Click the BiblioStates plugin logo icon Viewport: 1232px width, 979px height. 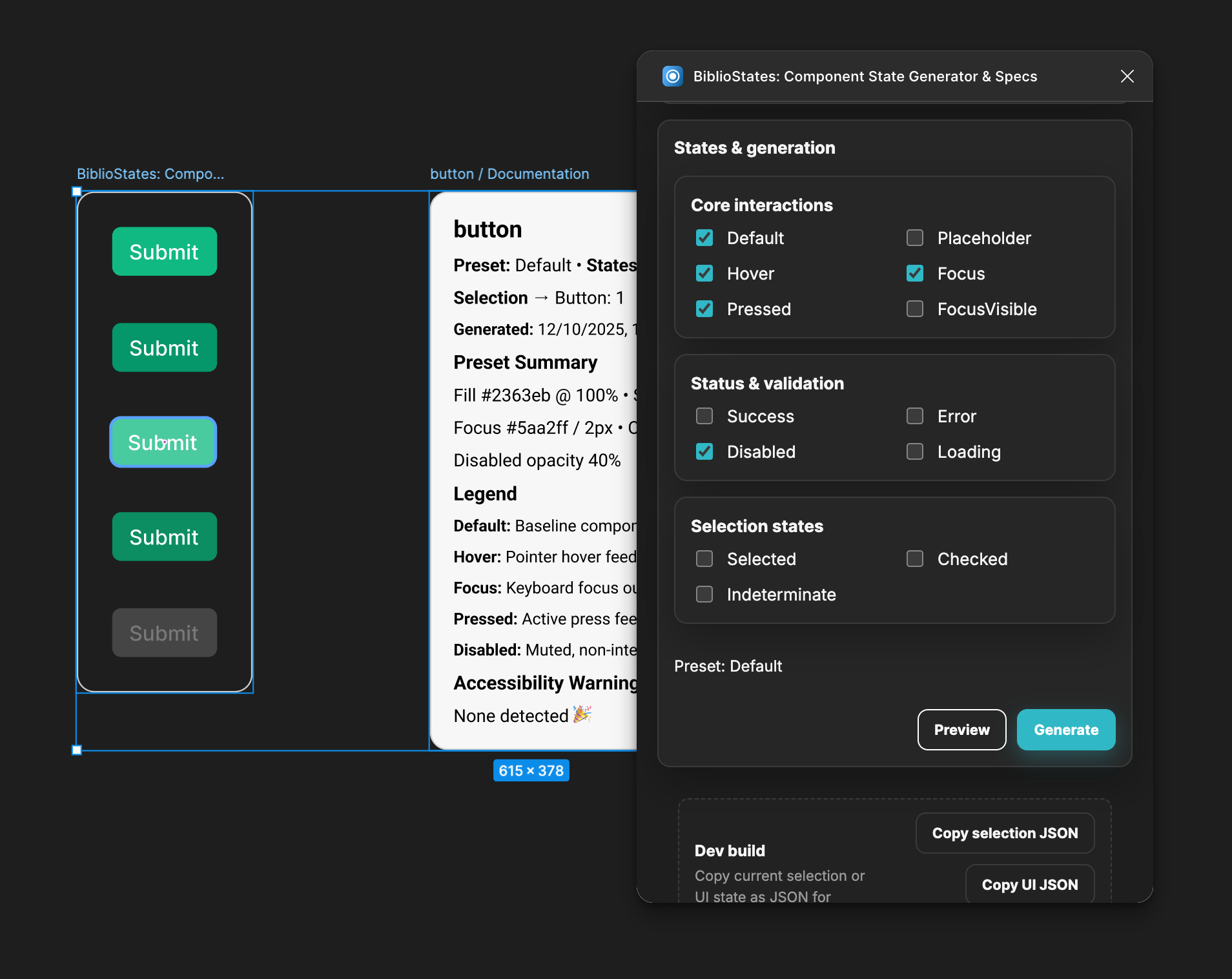pos(672,76)
